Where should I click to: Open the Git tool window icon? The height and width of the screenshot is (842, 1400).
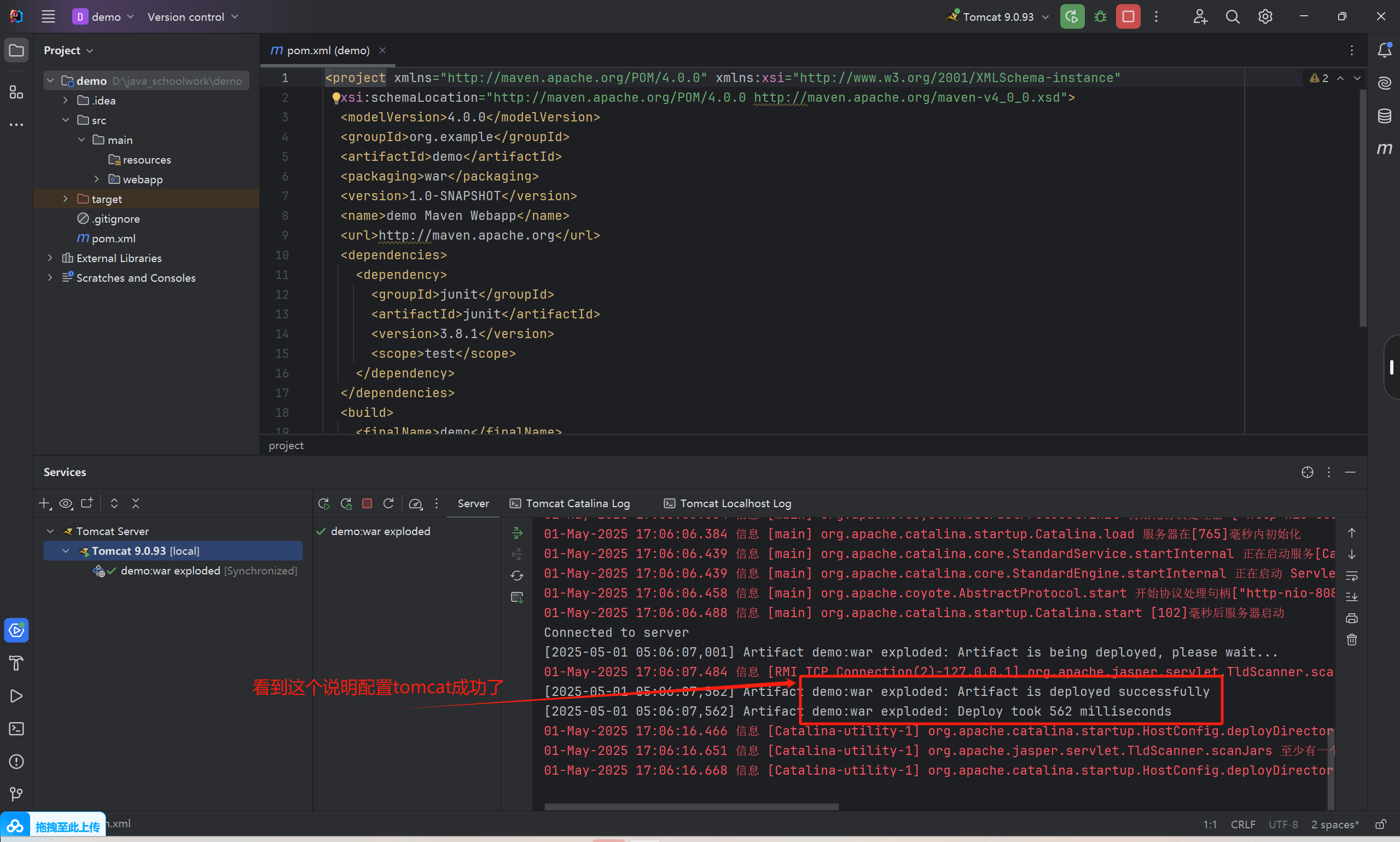(x=16, y=794)
